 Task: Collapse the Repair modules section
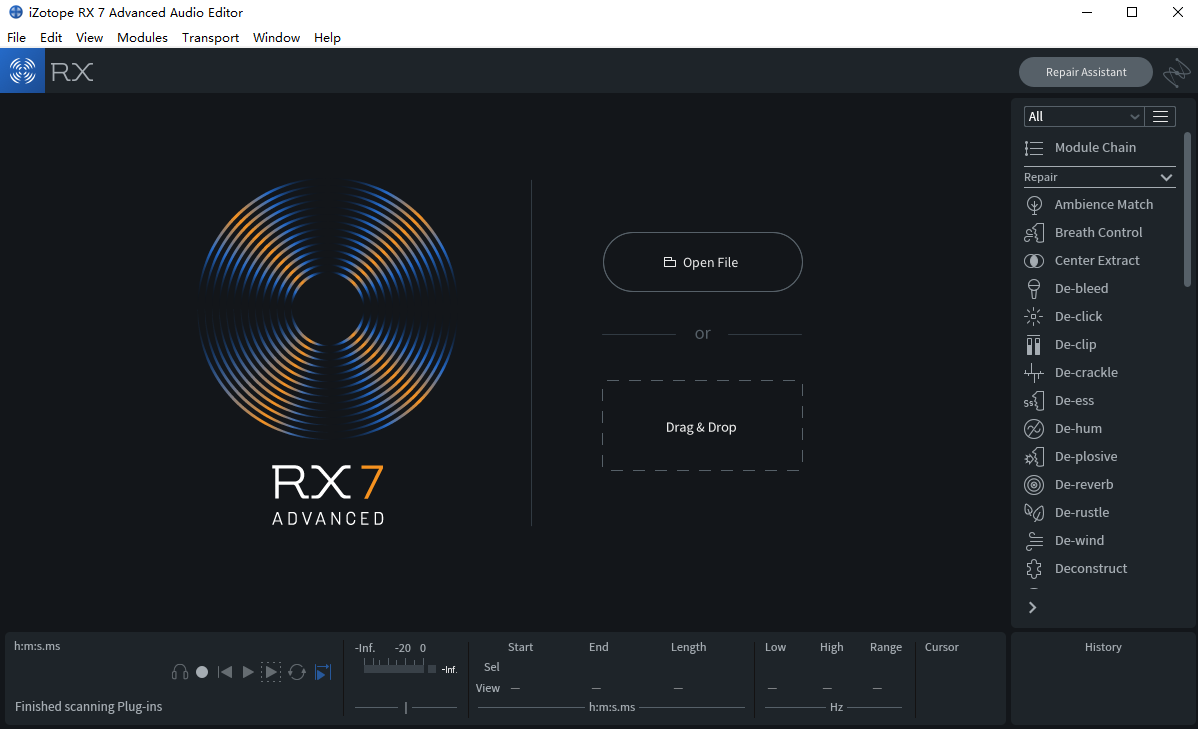click(x=1166, y=177)
